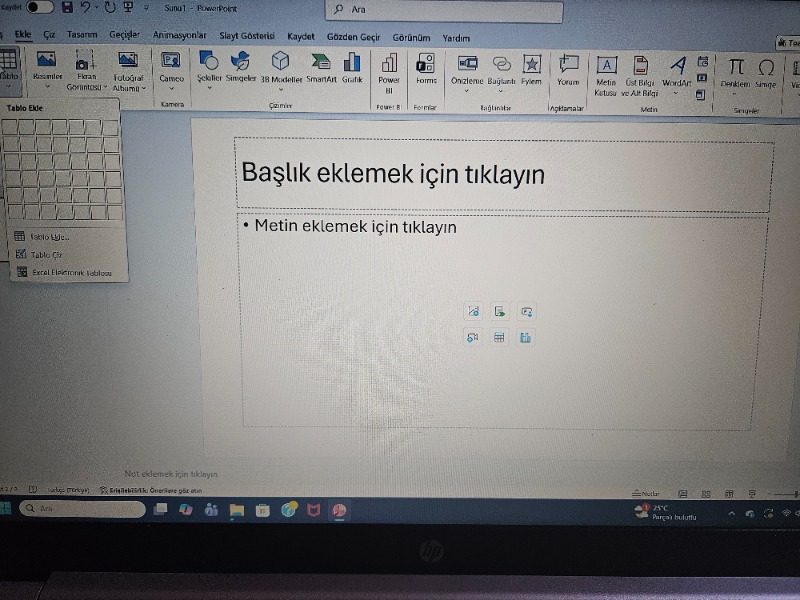
Task: Open the Animasyonlar ribbon tab
Action: (x=180, y=35)
